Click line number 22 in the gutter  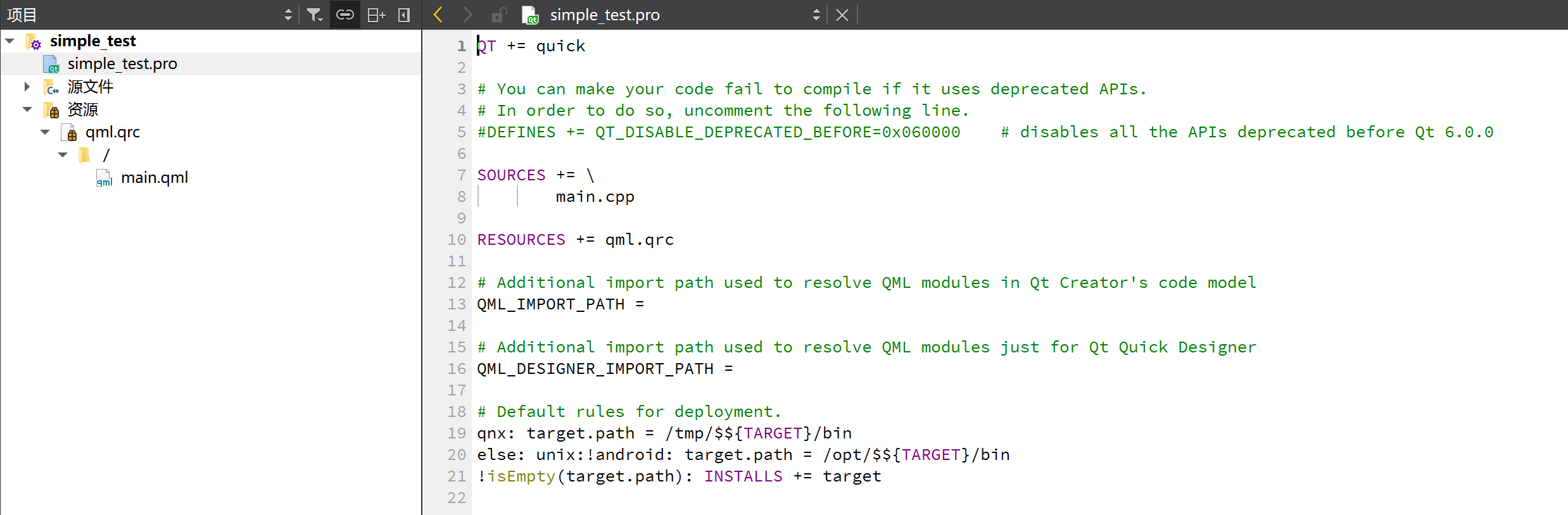pyautogui.click(x=457, y=498)
